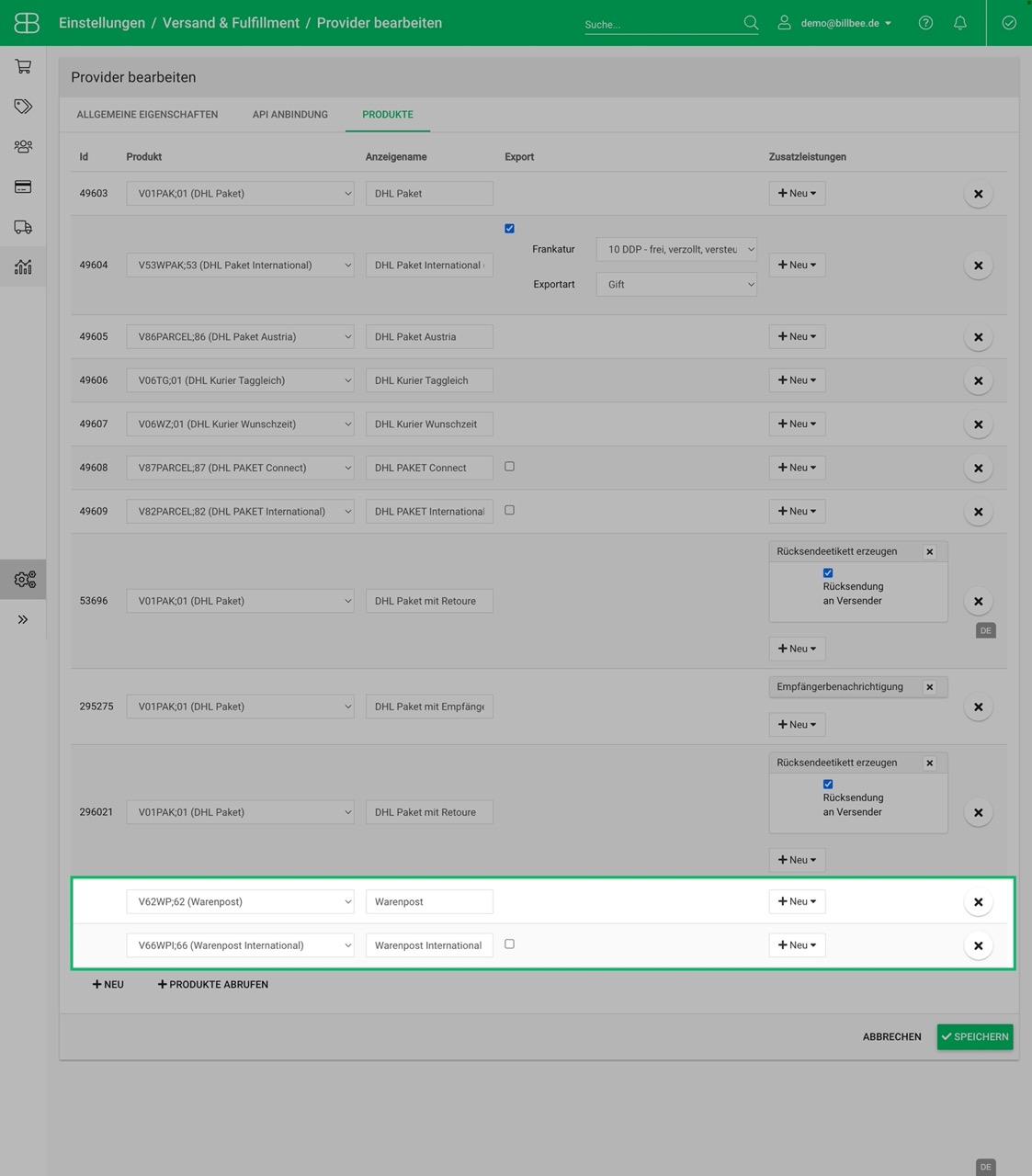Image resolution: width=1032 pixels, height=1176 pixels.
Task: Open Neu services menu for row 295275
Action: click(x=797, y=725)
